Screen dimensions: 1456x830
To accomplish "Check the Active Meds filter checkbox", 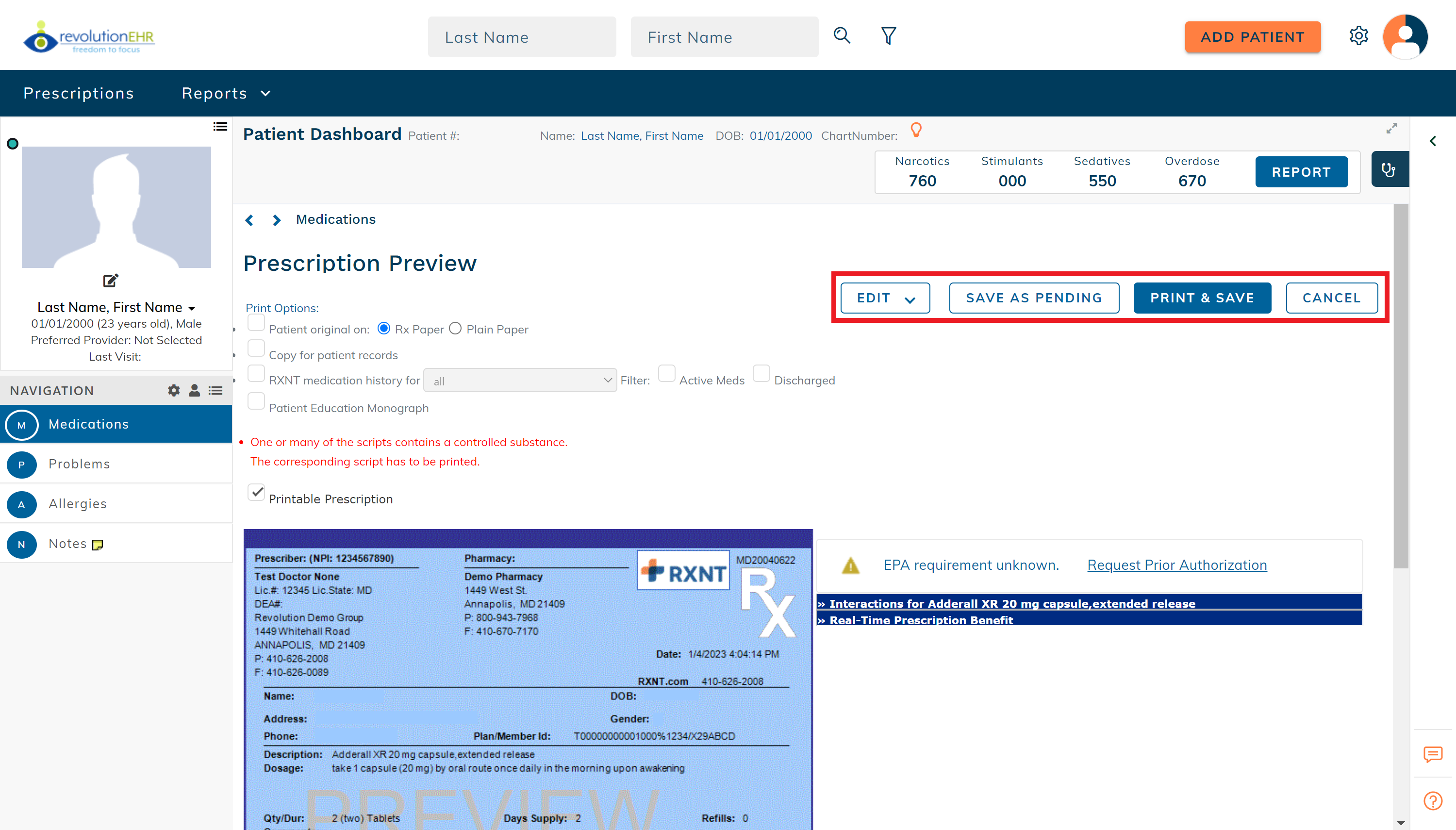I will point(667,373).
